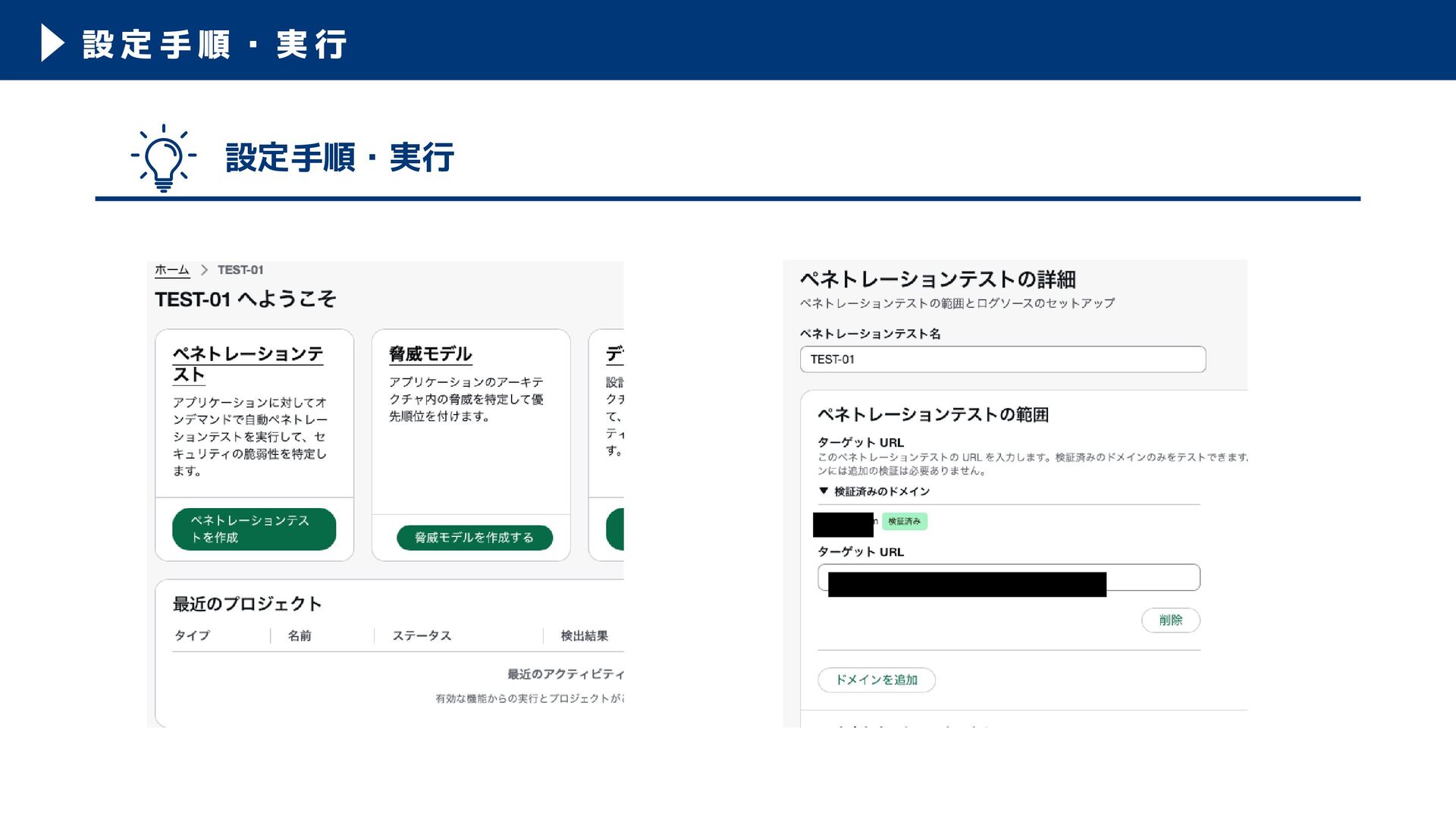Image resolution: width=1456 pixels, height=819 pixels.
Task: Click the 脅威モデルを作成する button
Action: click(x=475, y=537)
